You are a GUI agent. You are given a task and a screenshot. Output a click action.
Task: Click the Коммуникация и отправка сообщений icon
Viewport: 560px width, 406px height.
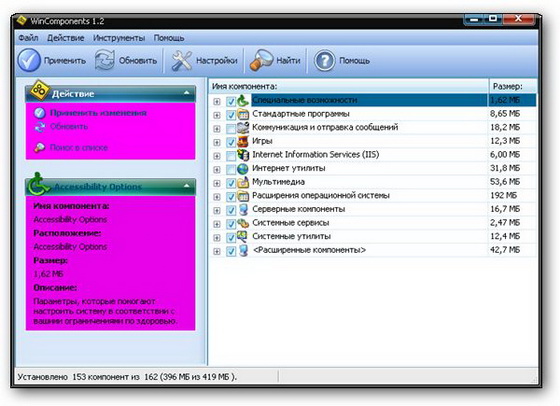tap(243, 127)
